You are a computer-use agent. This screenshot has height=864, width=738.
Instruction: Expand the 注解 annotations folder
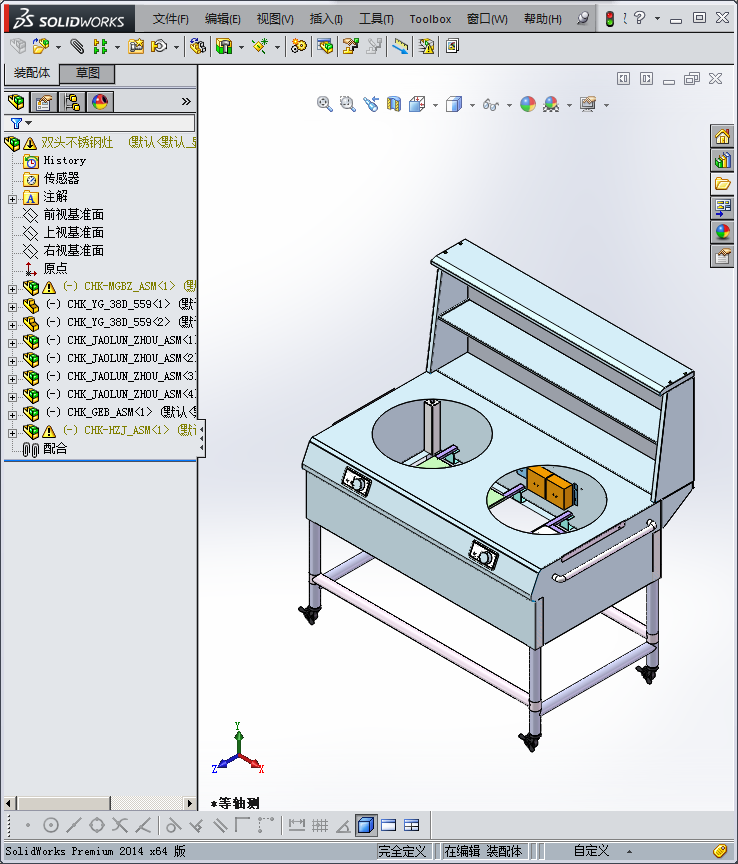[13, 199]
